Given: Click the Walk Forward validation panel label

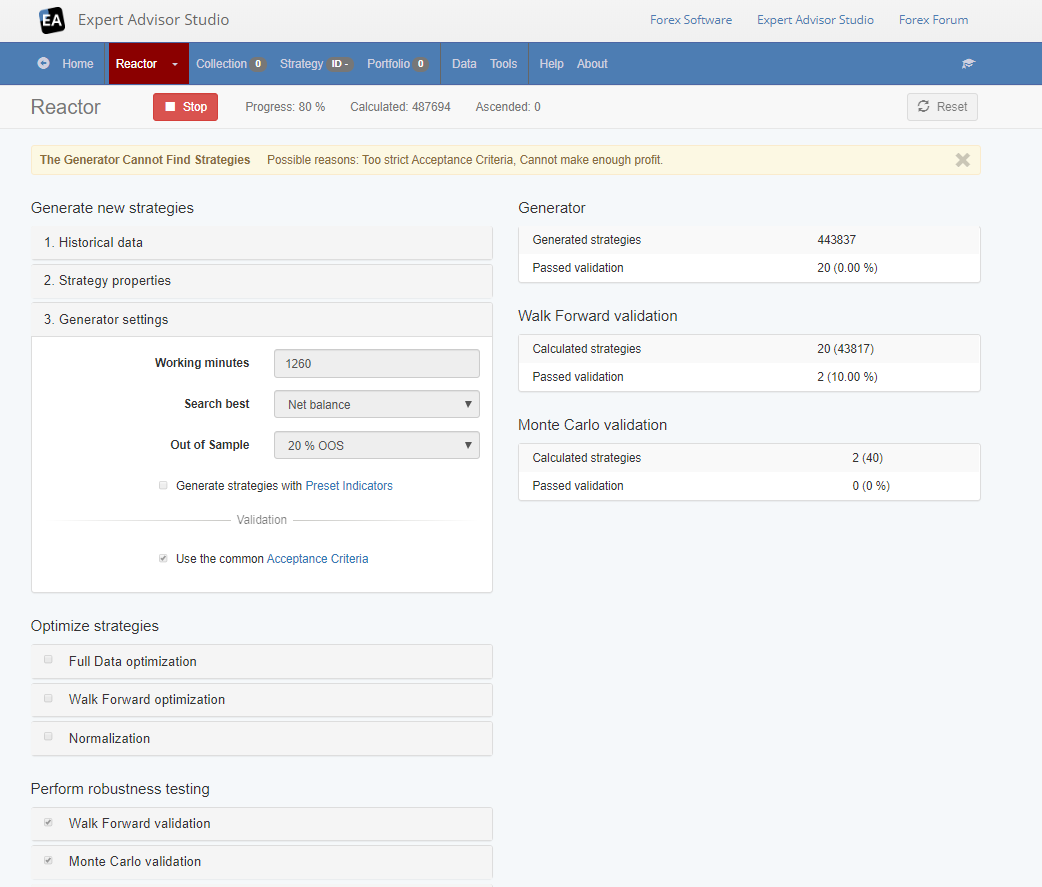Looking at the screenshot, I should tap(140, 824).
